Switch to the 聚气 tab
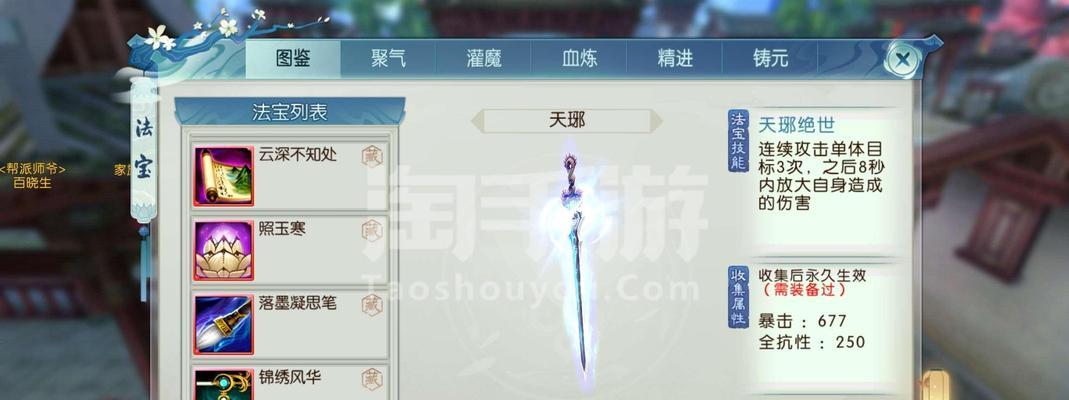Image resolution: width=1069 pixels, height=400 pixels. [x=389, y=59]
